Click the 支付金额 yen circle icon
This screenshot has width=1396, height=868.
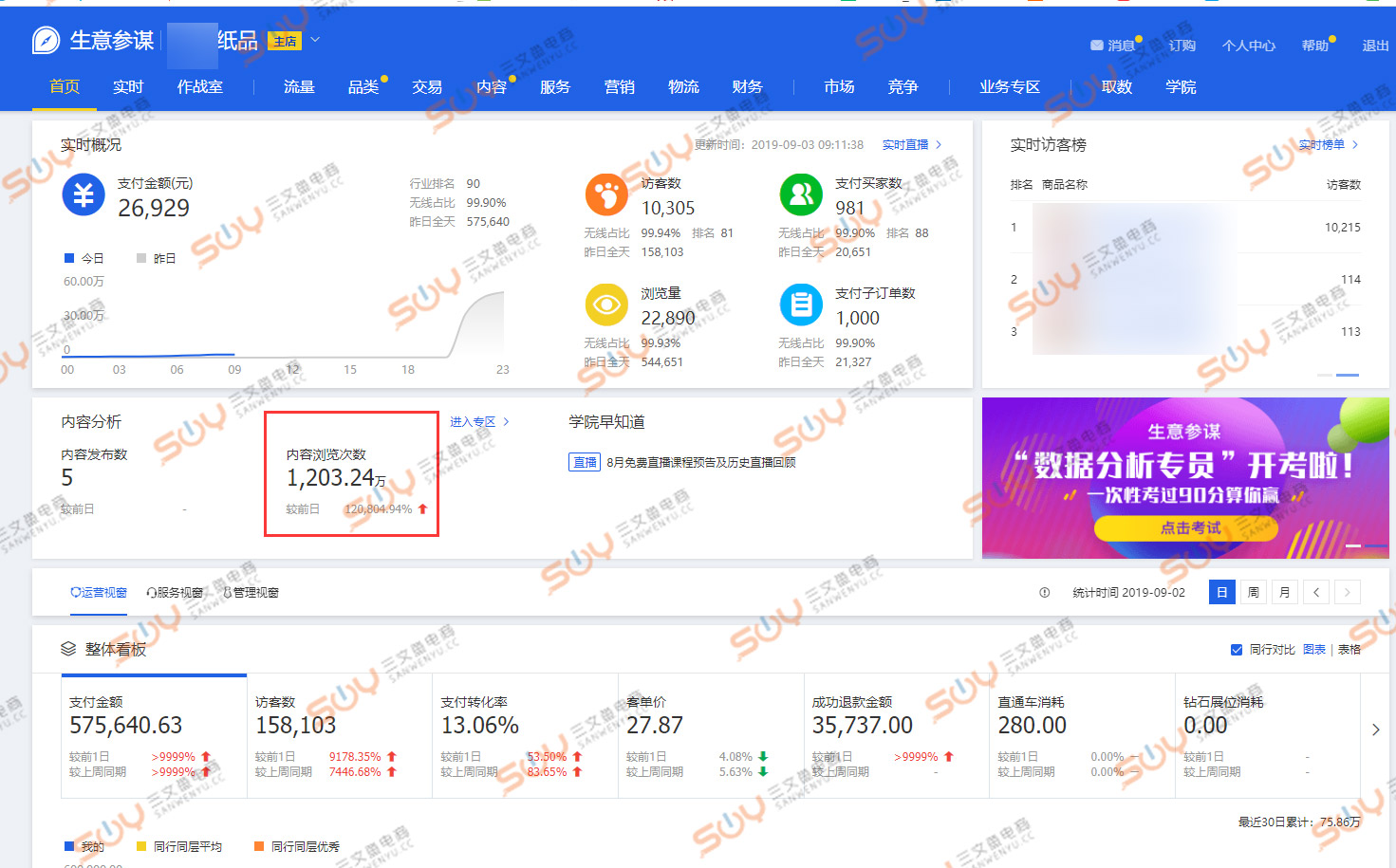coord(84,194)
